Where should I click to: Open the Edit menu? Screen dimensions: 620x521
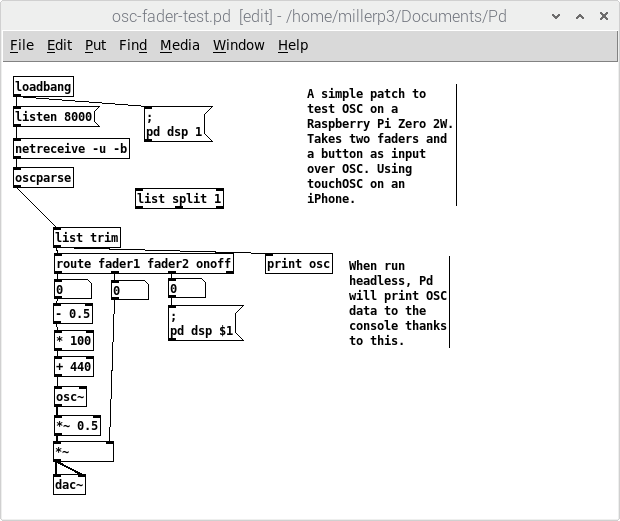(x=59, y=45)
